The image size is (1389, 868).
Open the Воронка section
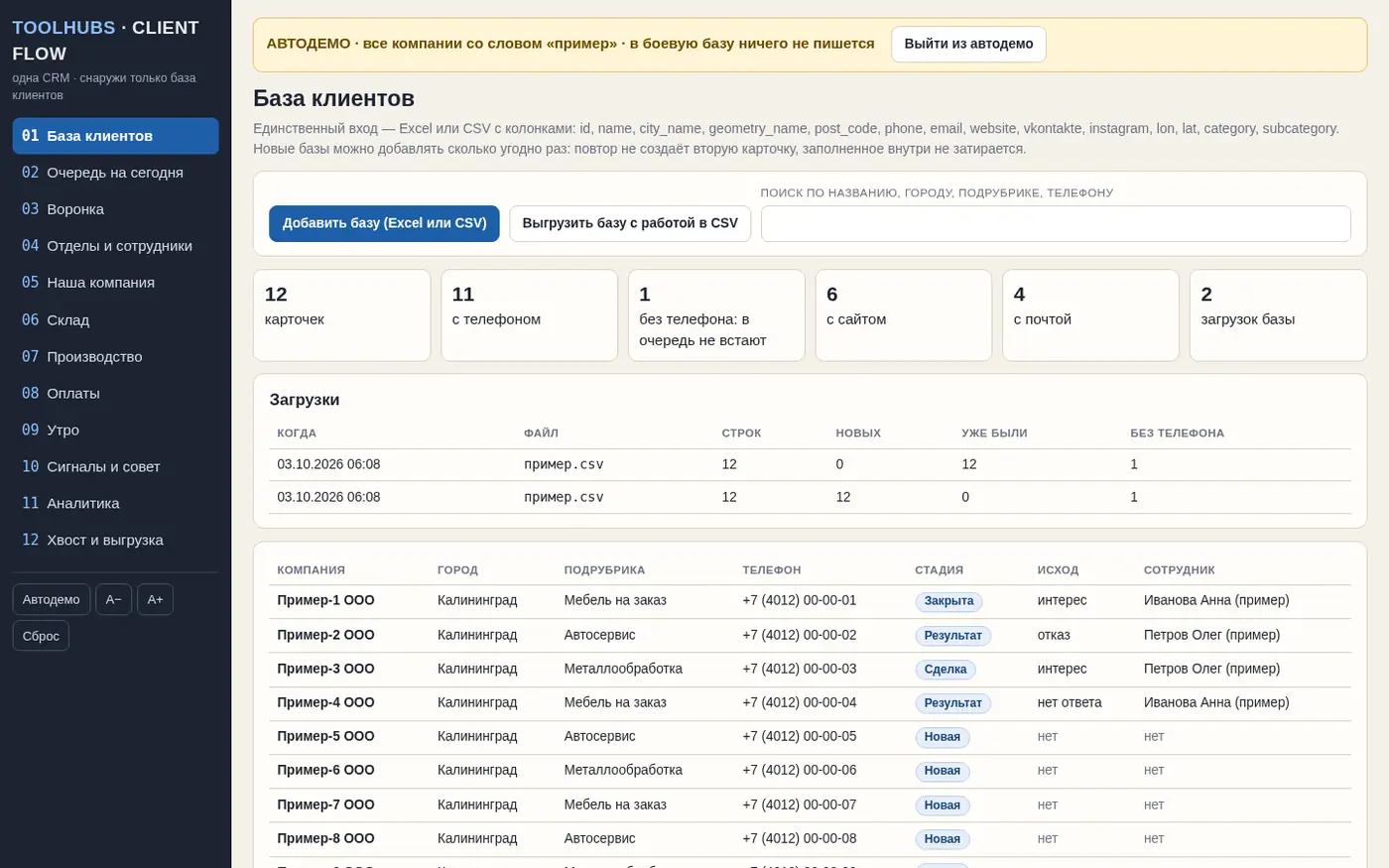tap(115, 209)
